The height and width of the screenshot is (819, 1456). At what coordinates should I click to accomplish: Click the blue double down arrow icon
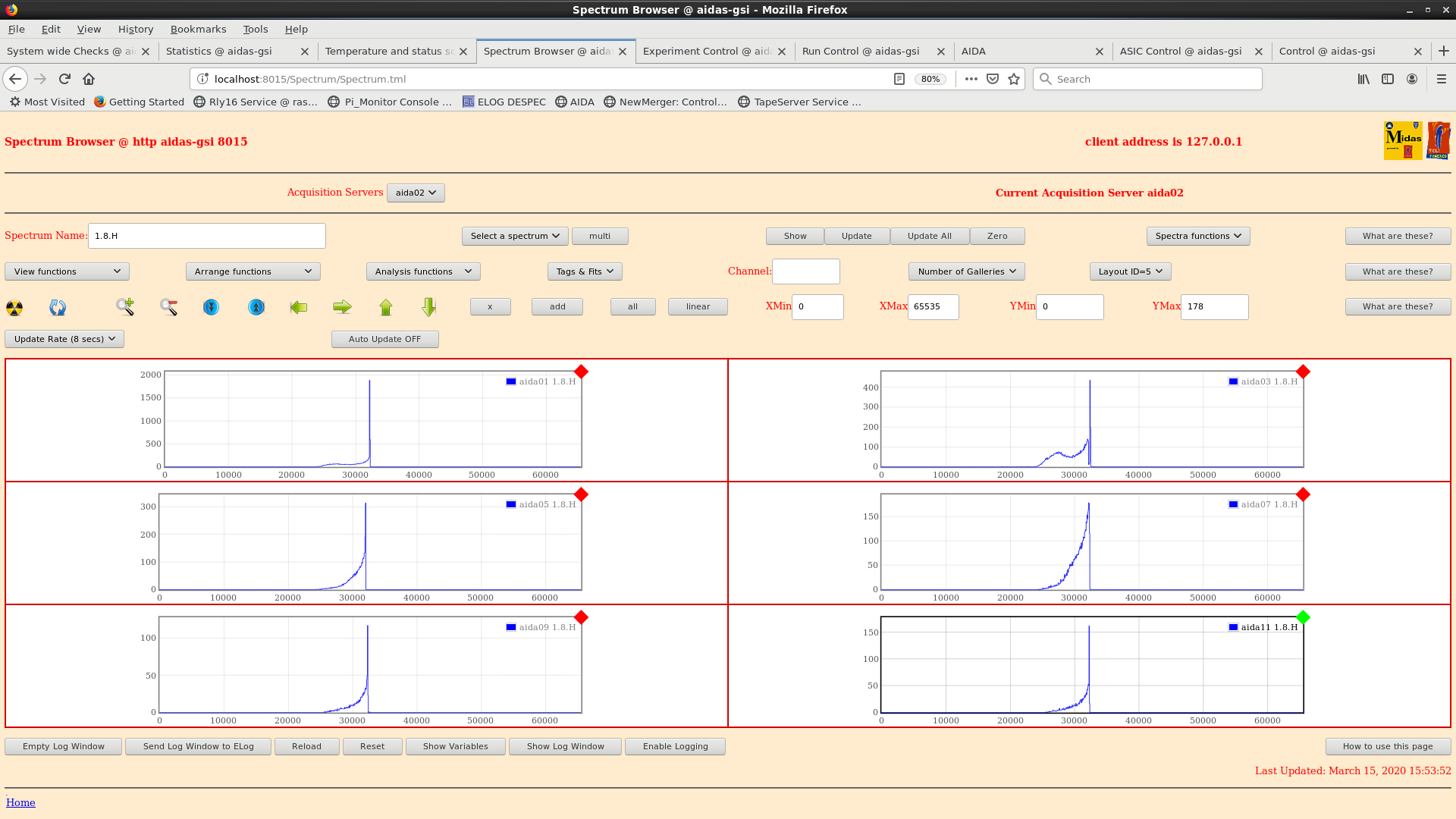[211, 307]
